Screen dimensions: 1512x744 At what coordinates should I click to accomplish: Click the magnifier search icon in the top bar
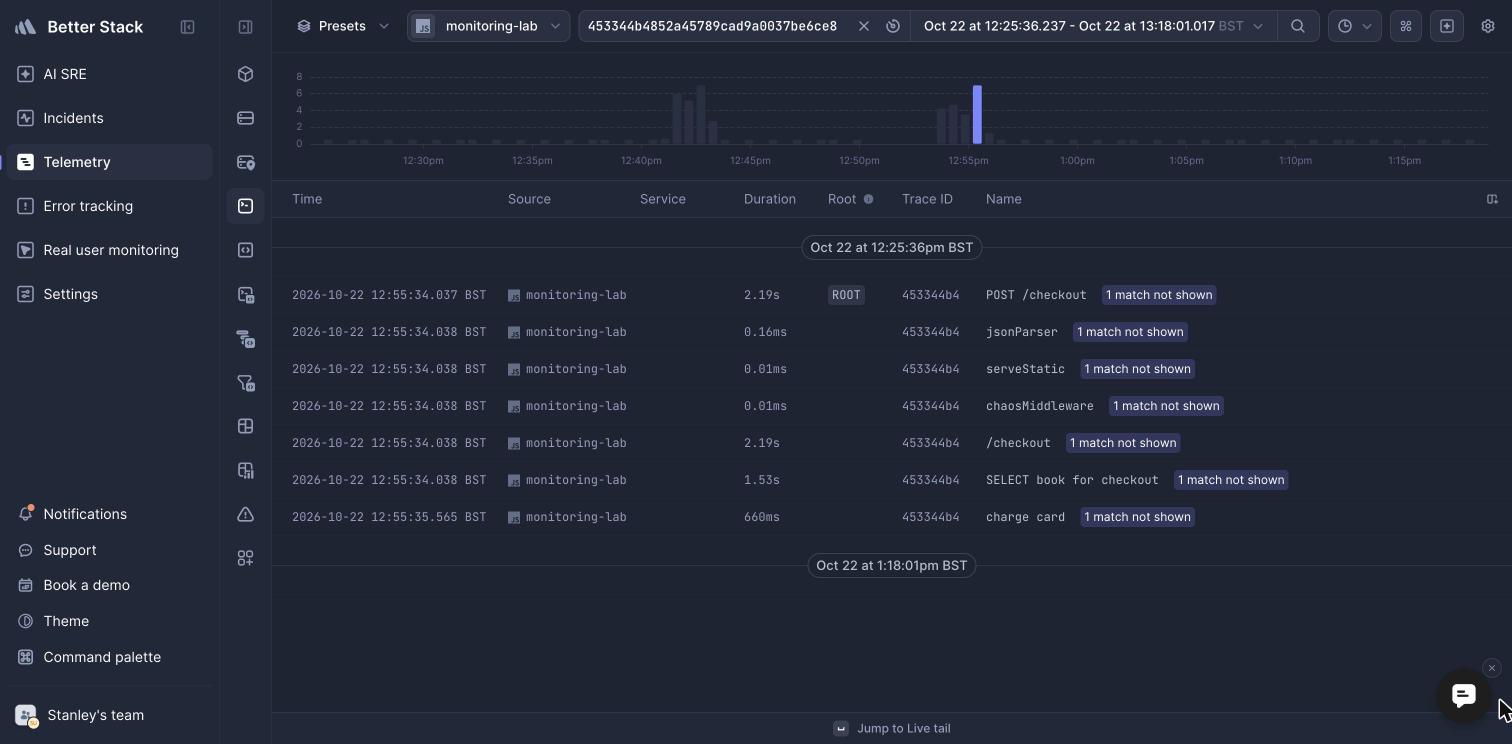[x=1298, y=26]
